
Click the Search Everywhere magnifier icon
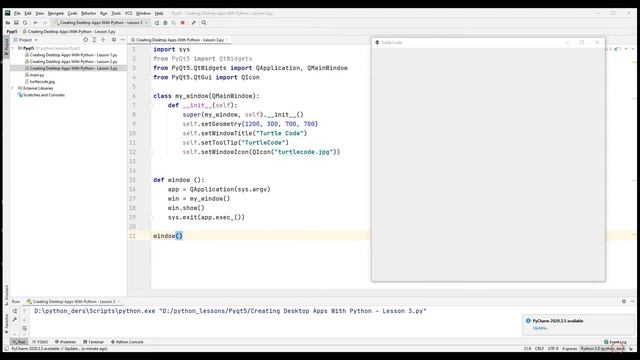(204, 23)
